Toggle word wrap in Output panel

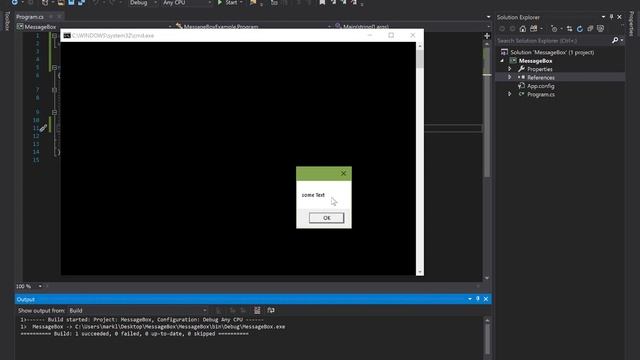[271, 311]
